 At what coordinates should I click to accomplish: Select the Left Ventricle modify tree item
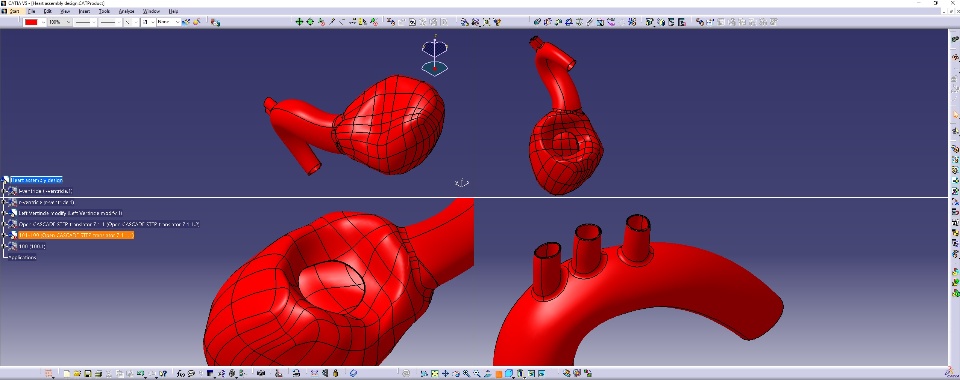tap(70, 213)
